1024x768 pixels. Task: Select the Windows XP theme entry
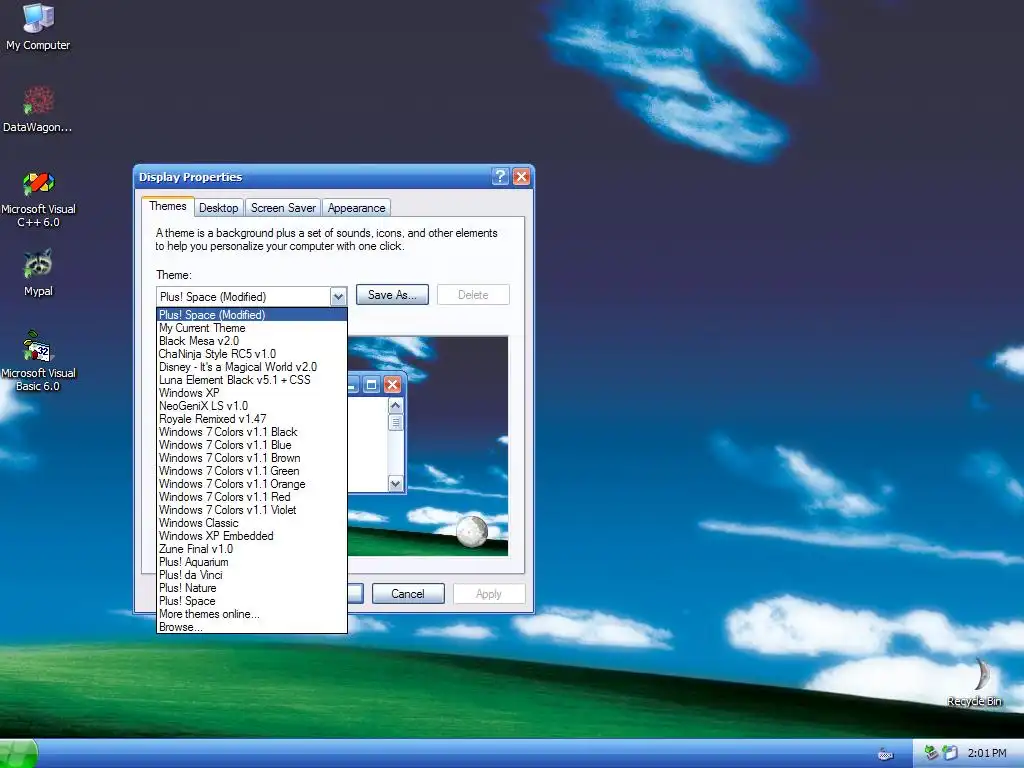click(251, 393)
